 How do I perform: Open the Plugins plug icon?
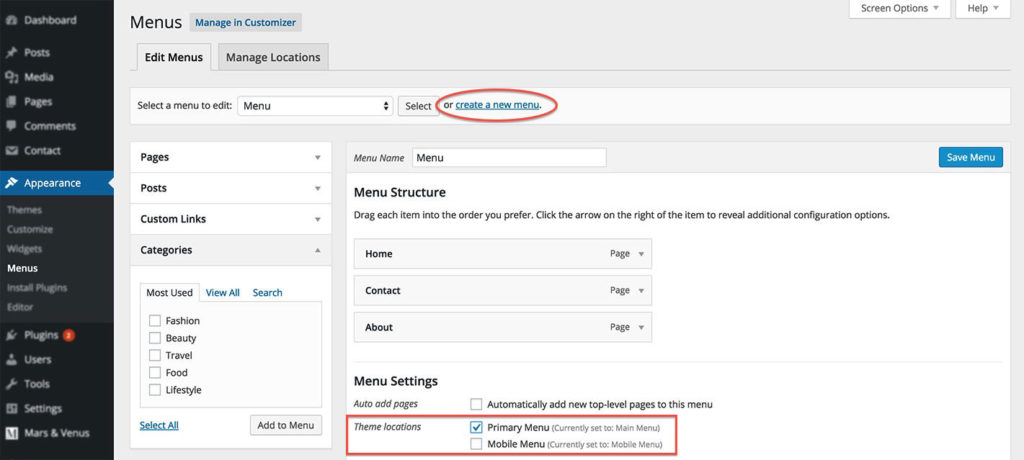[11, 335]
